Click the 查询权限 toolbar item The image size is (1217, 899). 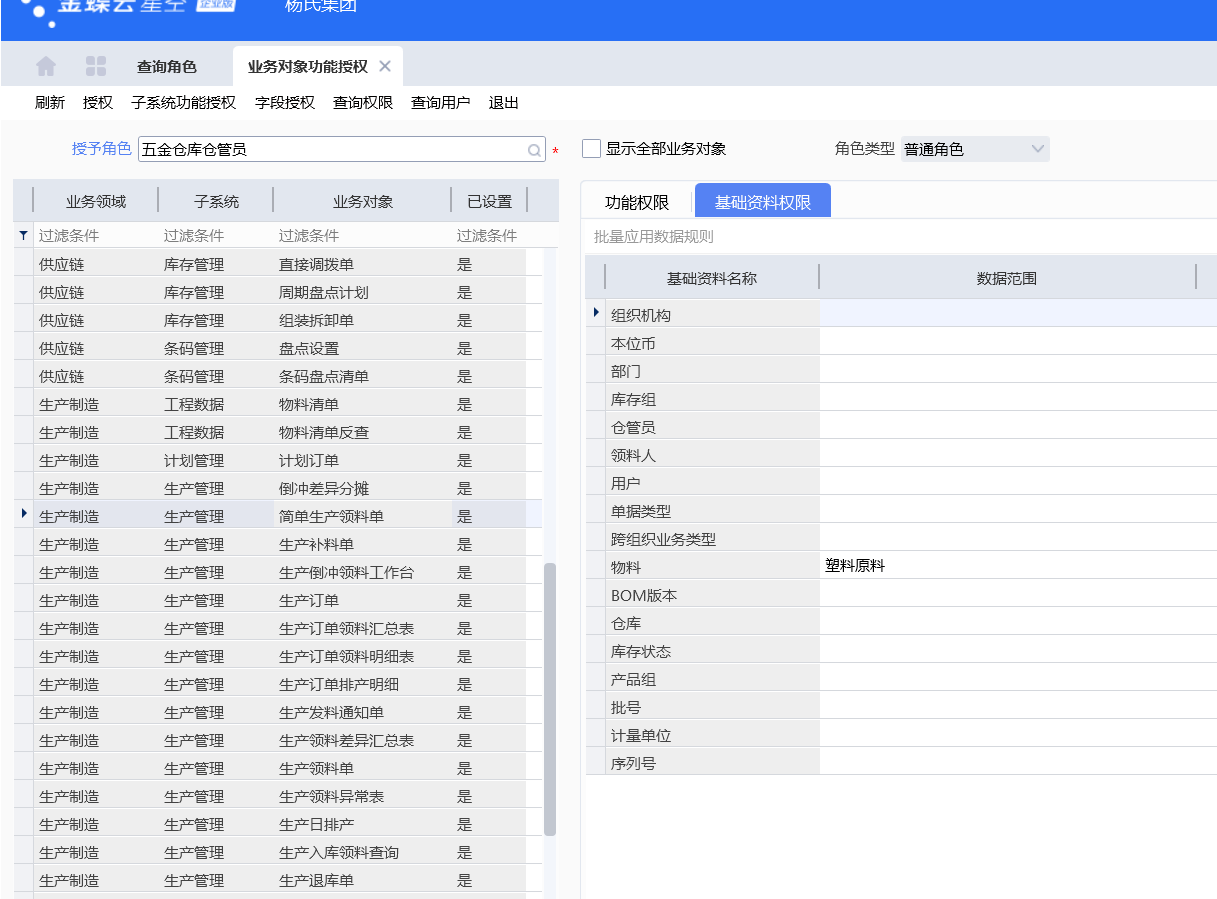[363, 103]
